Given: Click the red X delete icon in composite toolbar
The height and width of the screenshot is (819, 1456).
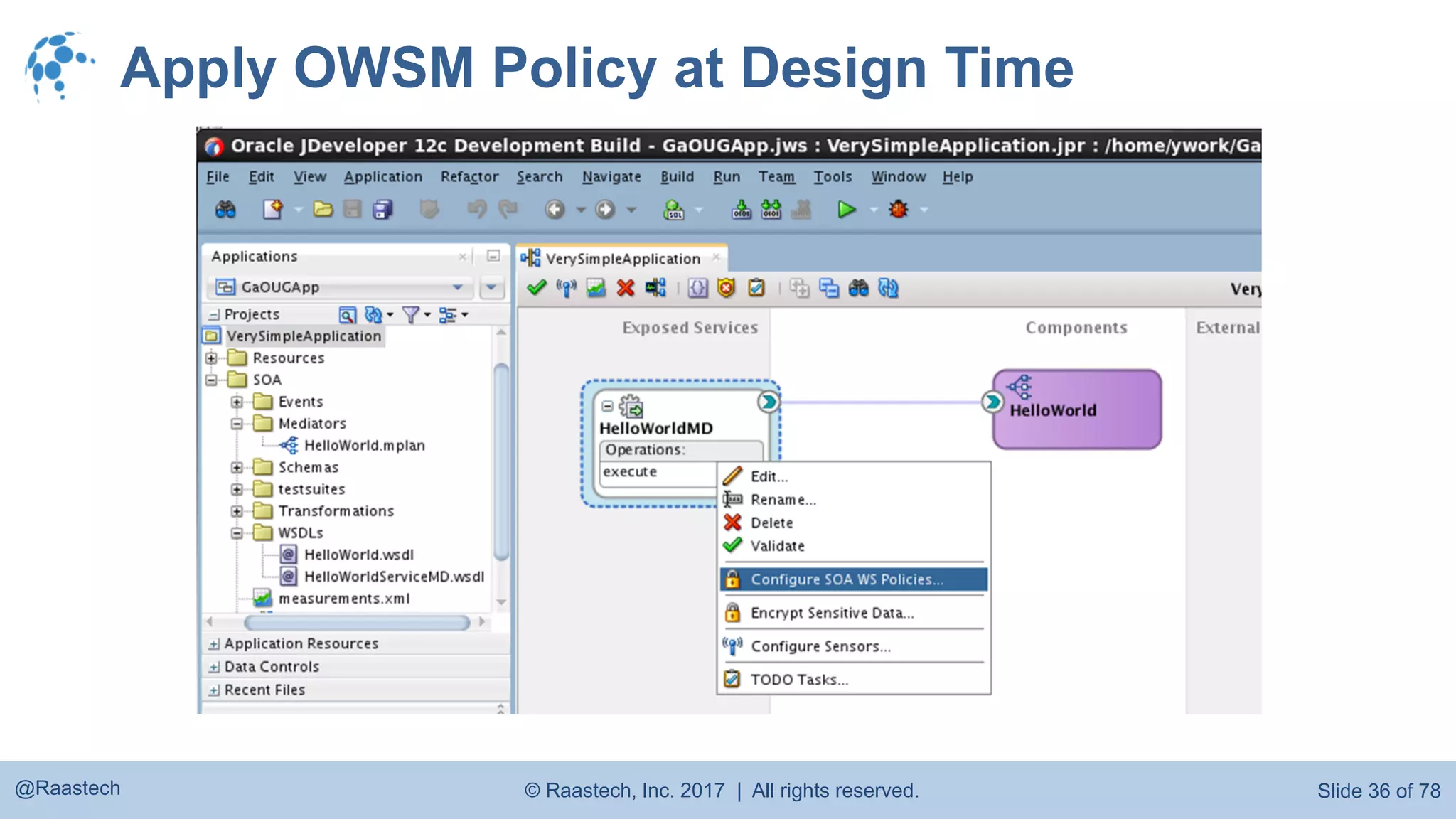Looking at the screenshot, I should [x=626, y=288].
